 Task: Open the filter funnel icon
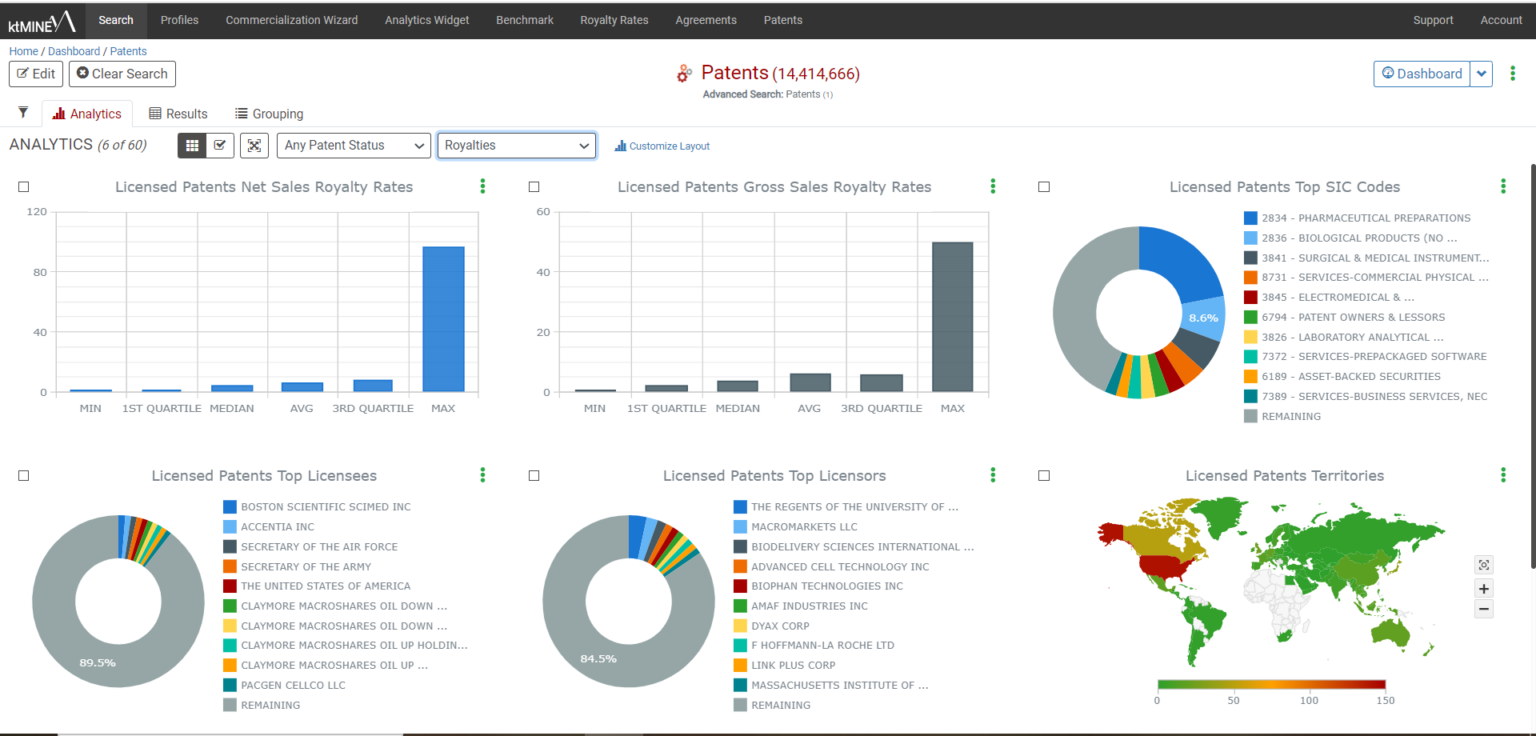click(22, 113)
